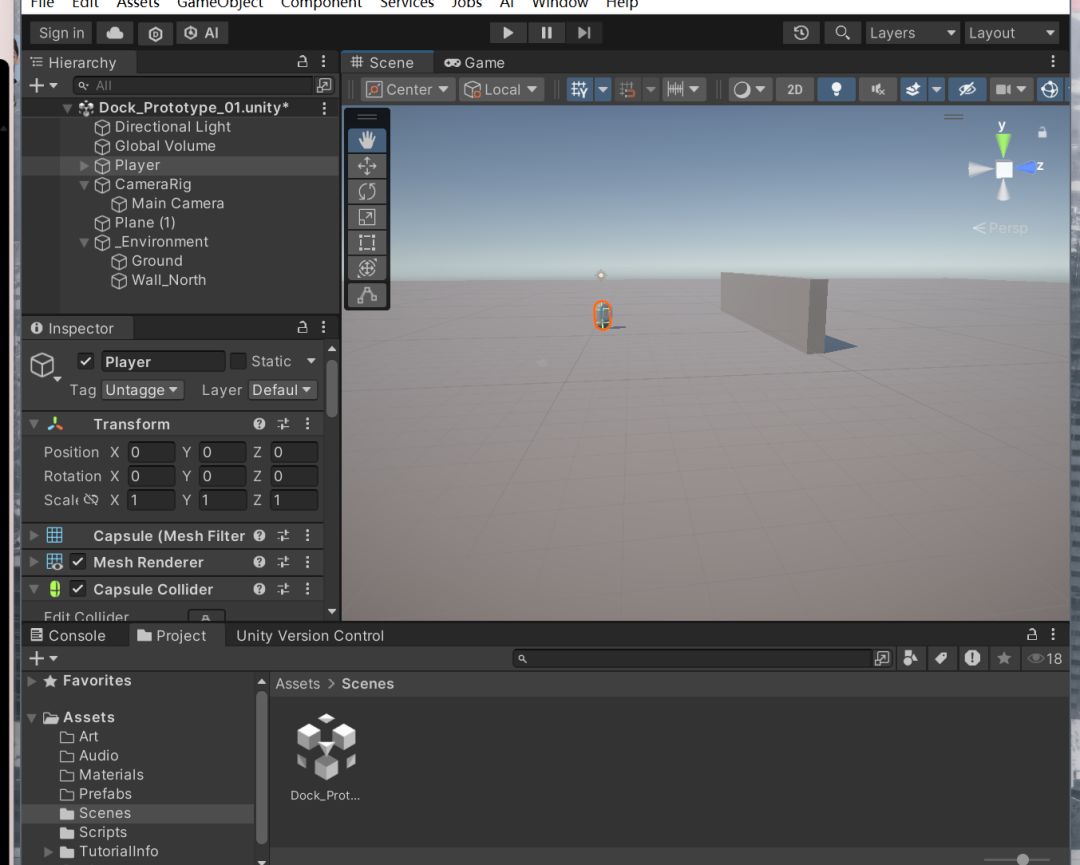1080x865 pixels.
Task: Click the Step forward button
Action: [584, 33]
